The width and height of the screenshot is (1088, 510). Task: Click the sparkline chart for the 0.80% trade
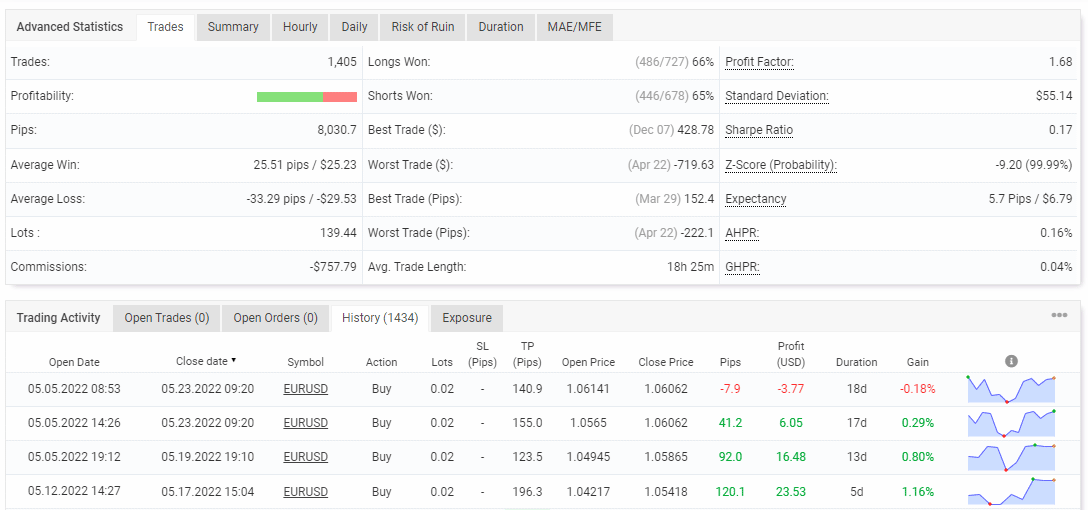pyautogui.click(x=1011, y=457)
